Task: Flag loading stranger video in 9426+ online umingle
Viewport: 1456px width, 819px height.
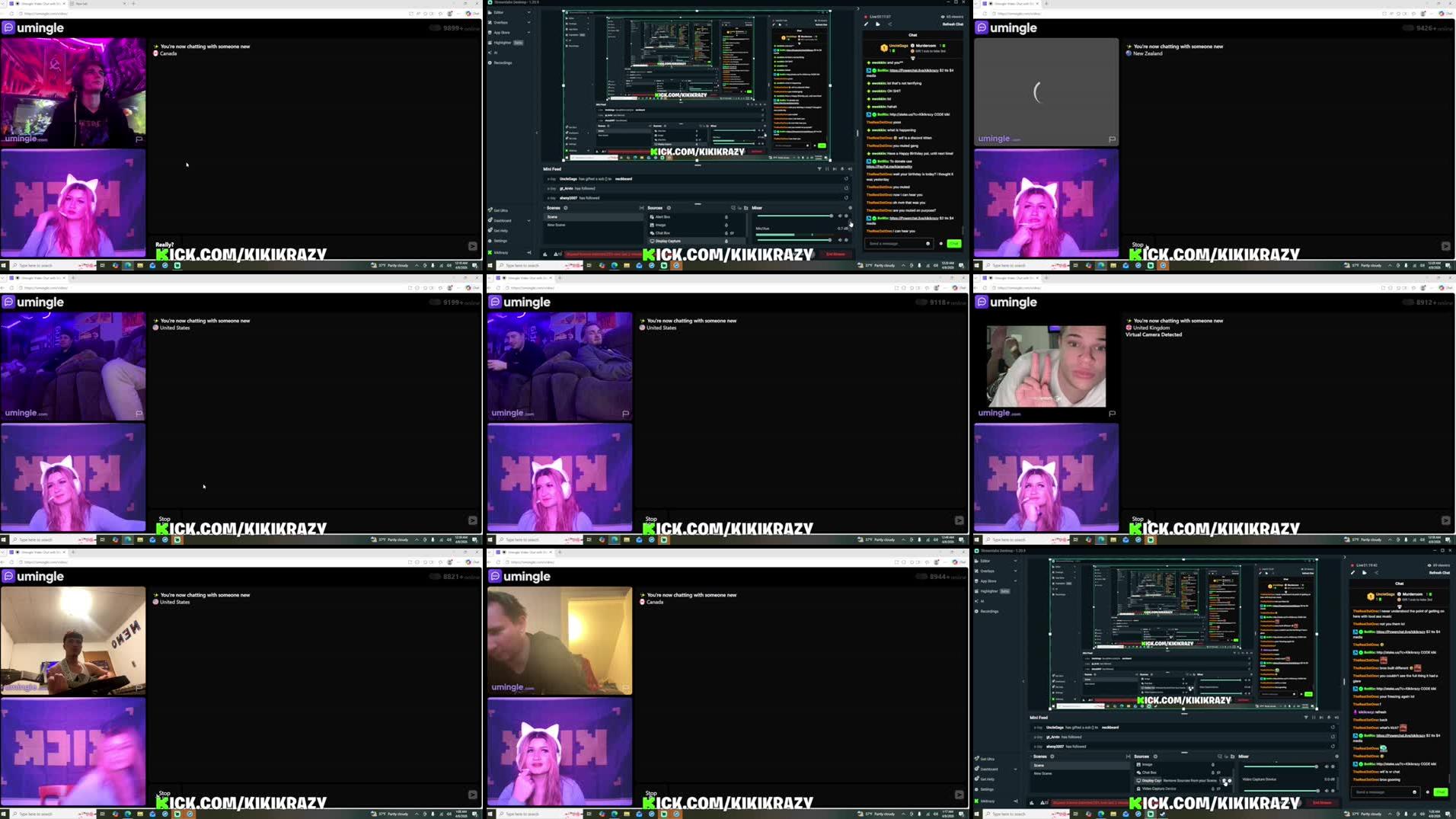Action: coord(1112,139)
